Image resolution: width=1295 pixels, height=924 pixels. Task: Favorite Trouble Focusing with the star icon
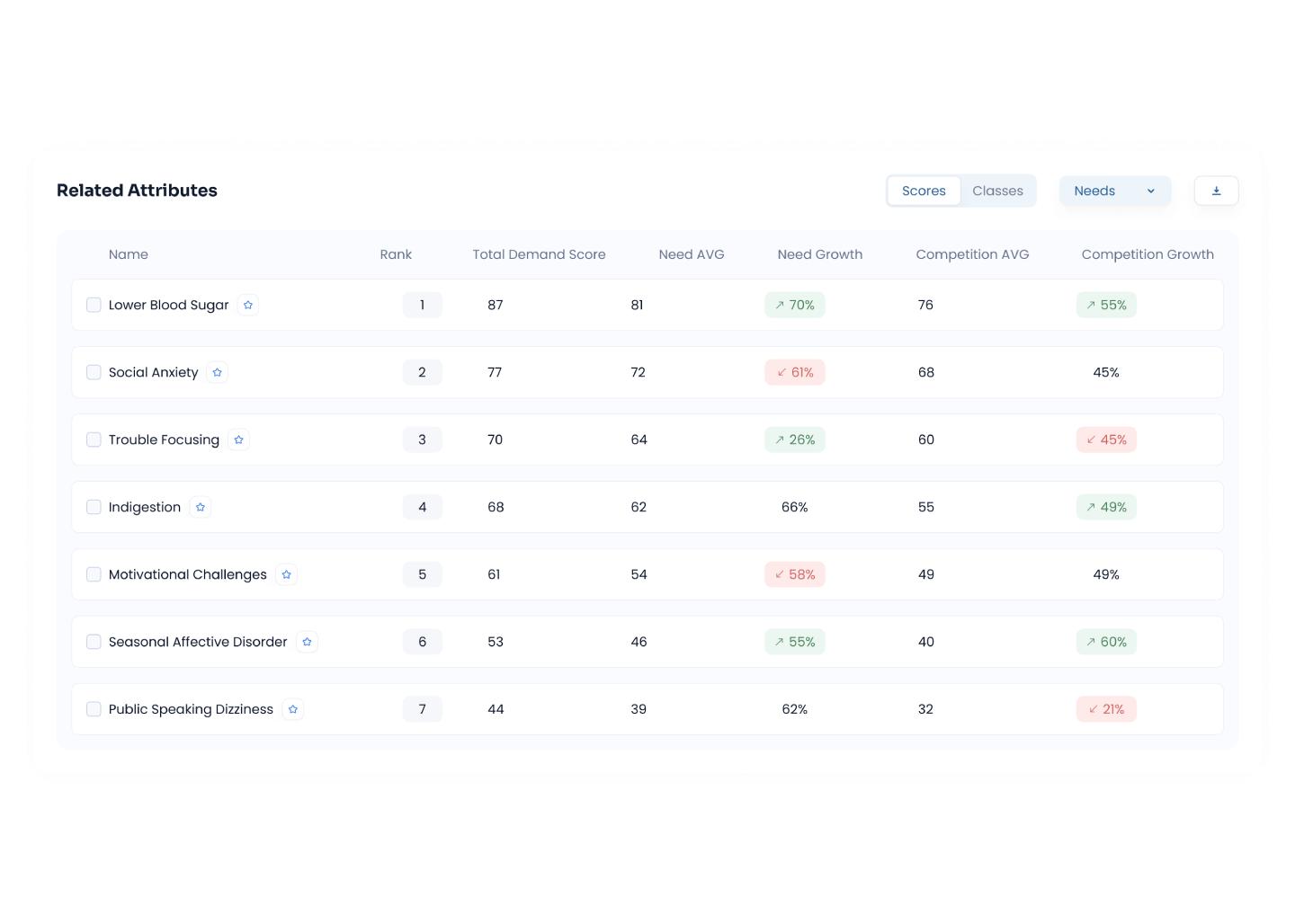[238, 440]
